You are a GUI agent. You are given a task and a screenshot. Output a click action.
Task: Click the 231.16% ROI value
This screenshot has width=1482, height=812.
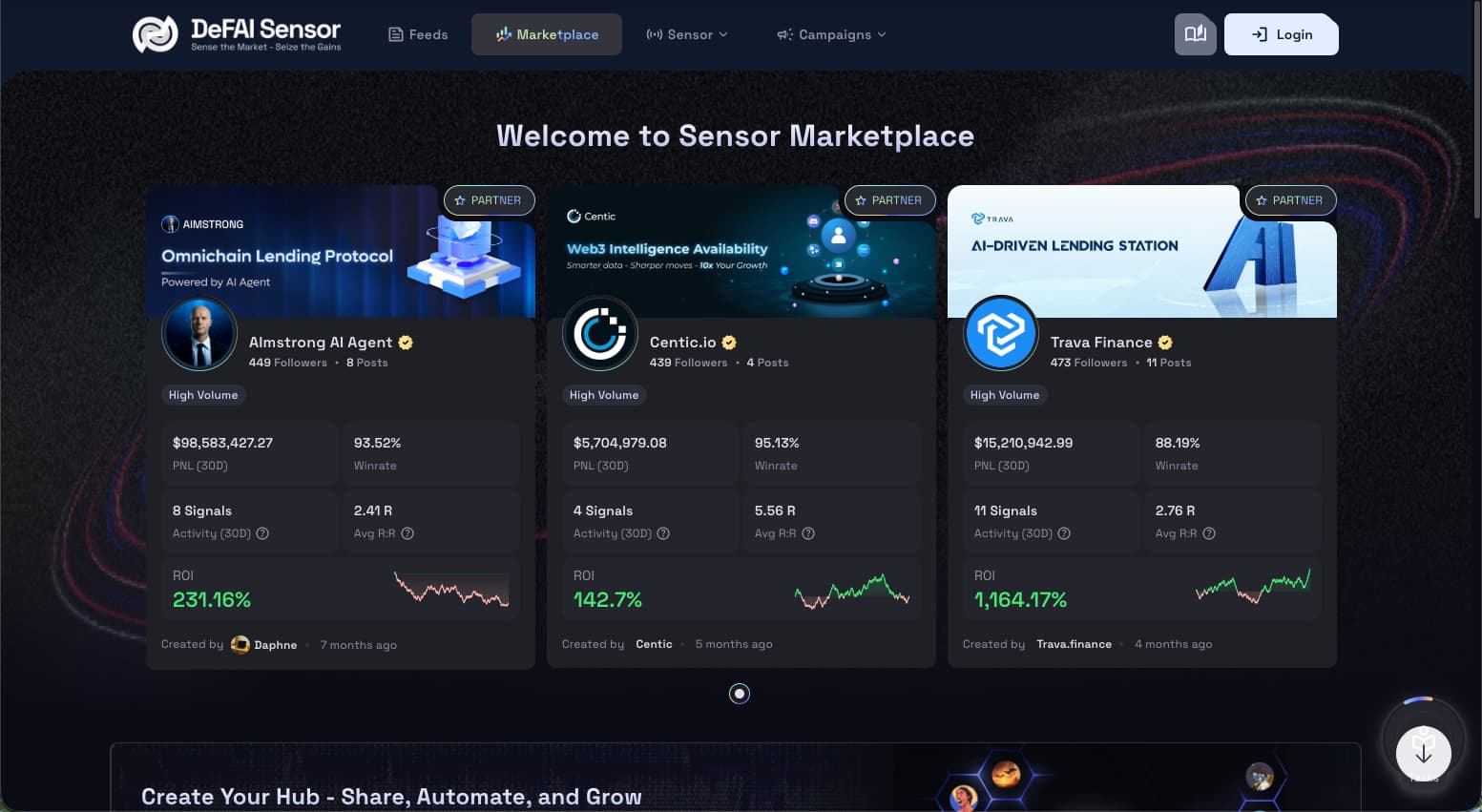(x=212, y=600)
